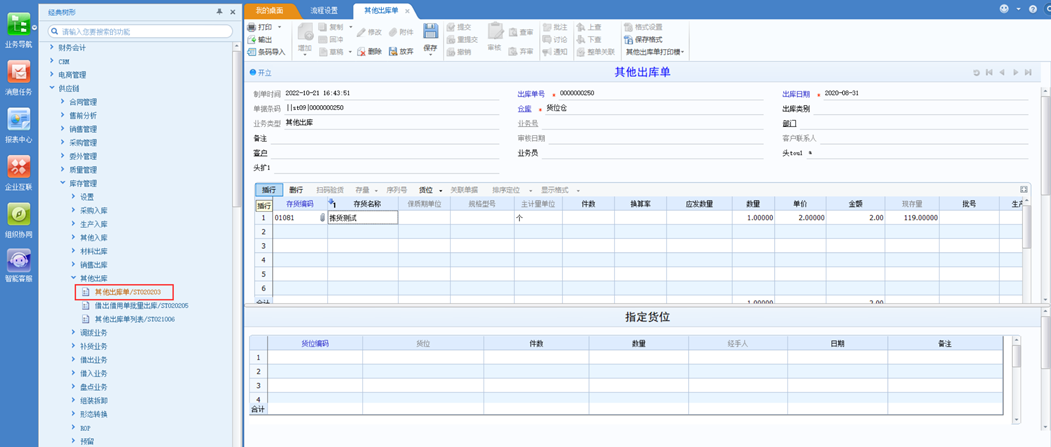Maximize the detail grid with corner icon
Image resolution: width=1051 pixels, height=447 pixels.
[1024, 190]
